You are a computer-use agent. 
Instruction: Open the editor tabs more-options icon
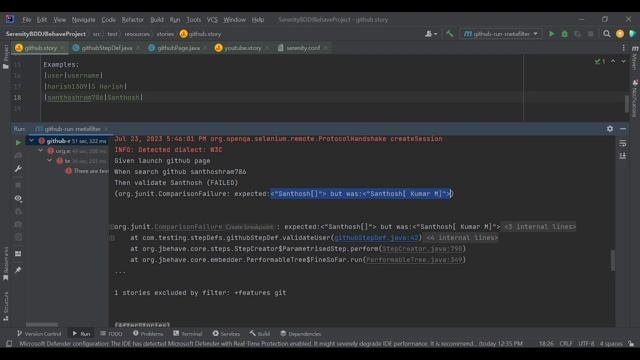click(x=623, y=48)
